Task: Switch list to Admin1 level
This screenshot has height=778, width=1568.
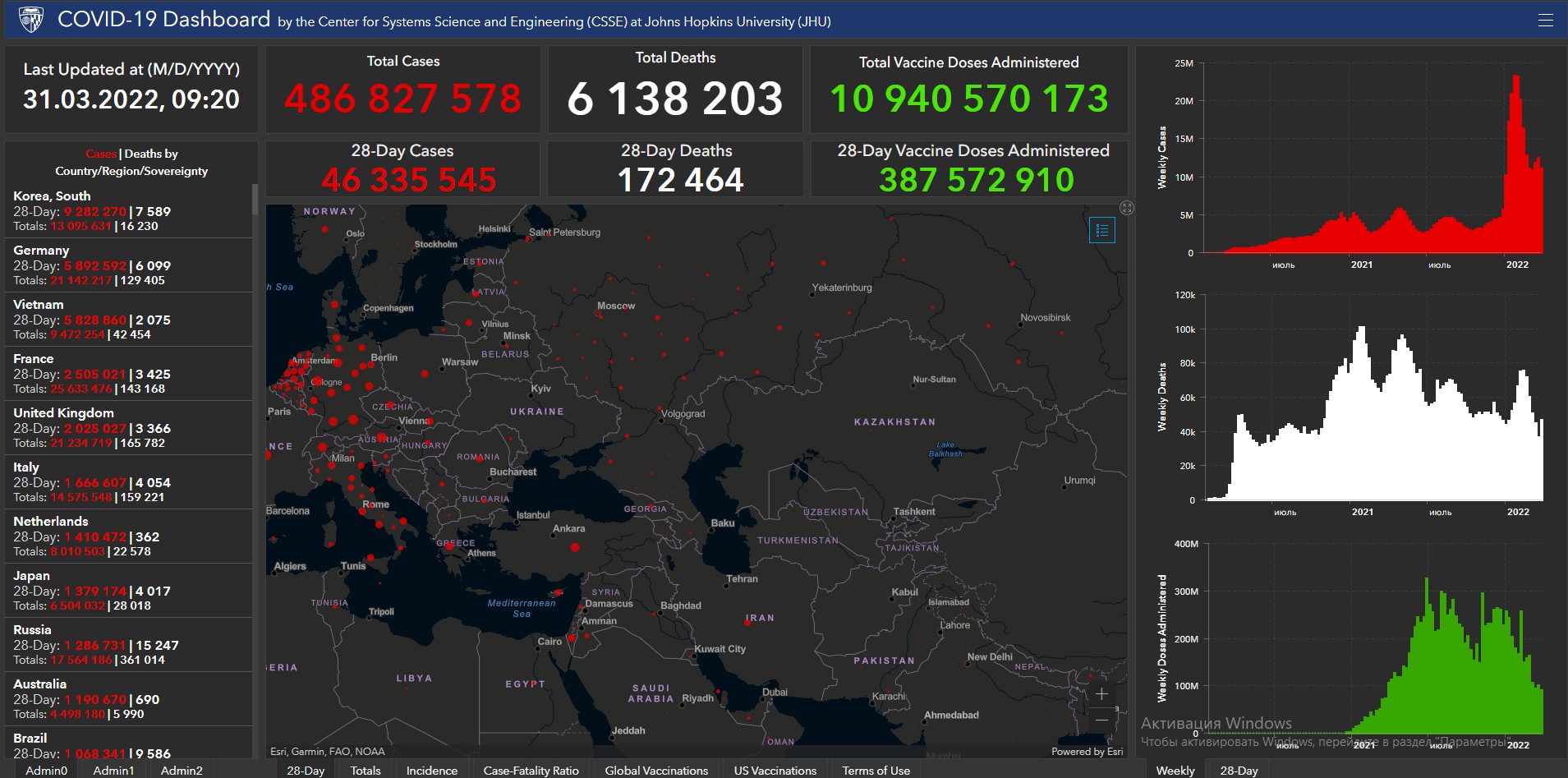Action: pos(113,770)
